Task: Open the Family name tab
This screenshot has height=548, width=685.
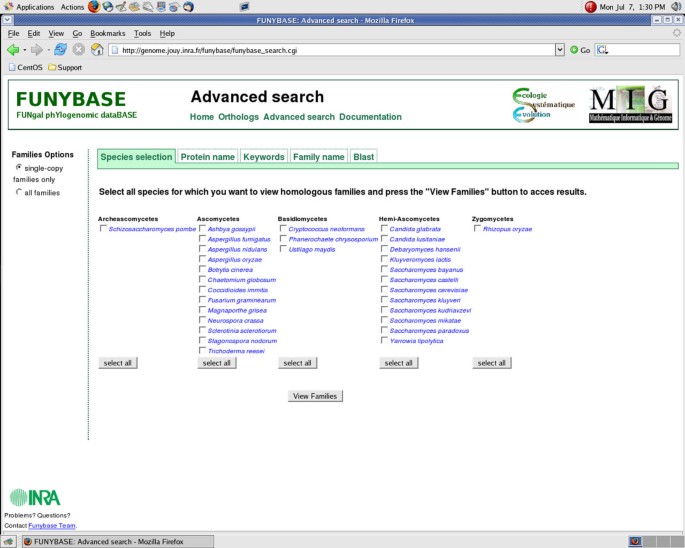Action: 318,157
